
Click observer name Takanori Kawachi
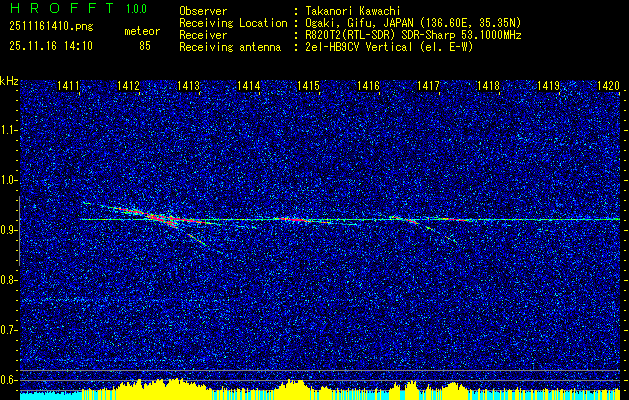click(353, 11)
